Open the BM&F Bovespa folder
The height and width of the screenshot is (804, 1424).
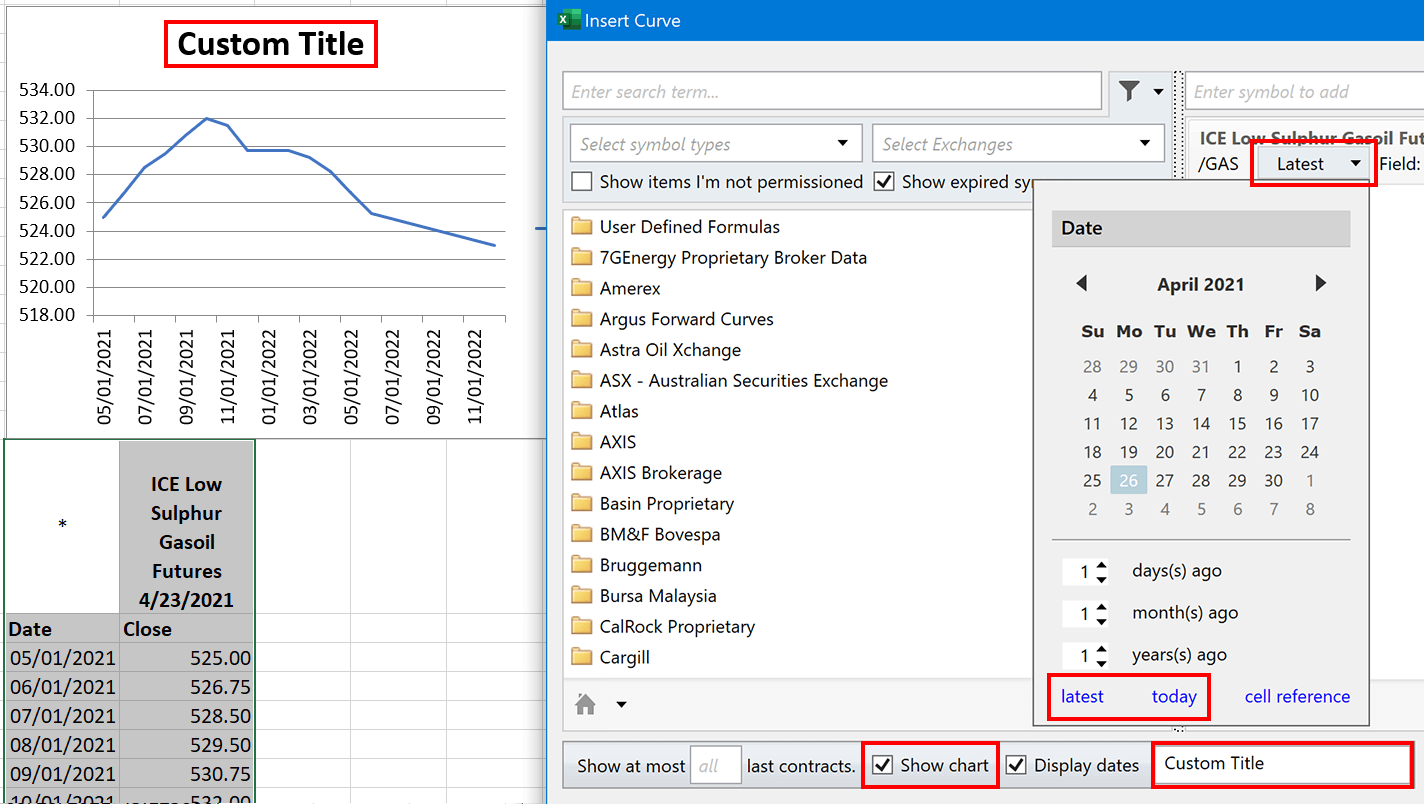tap(645, 535)
